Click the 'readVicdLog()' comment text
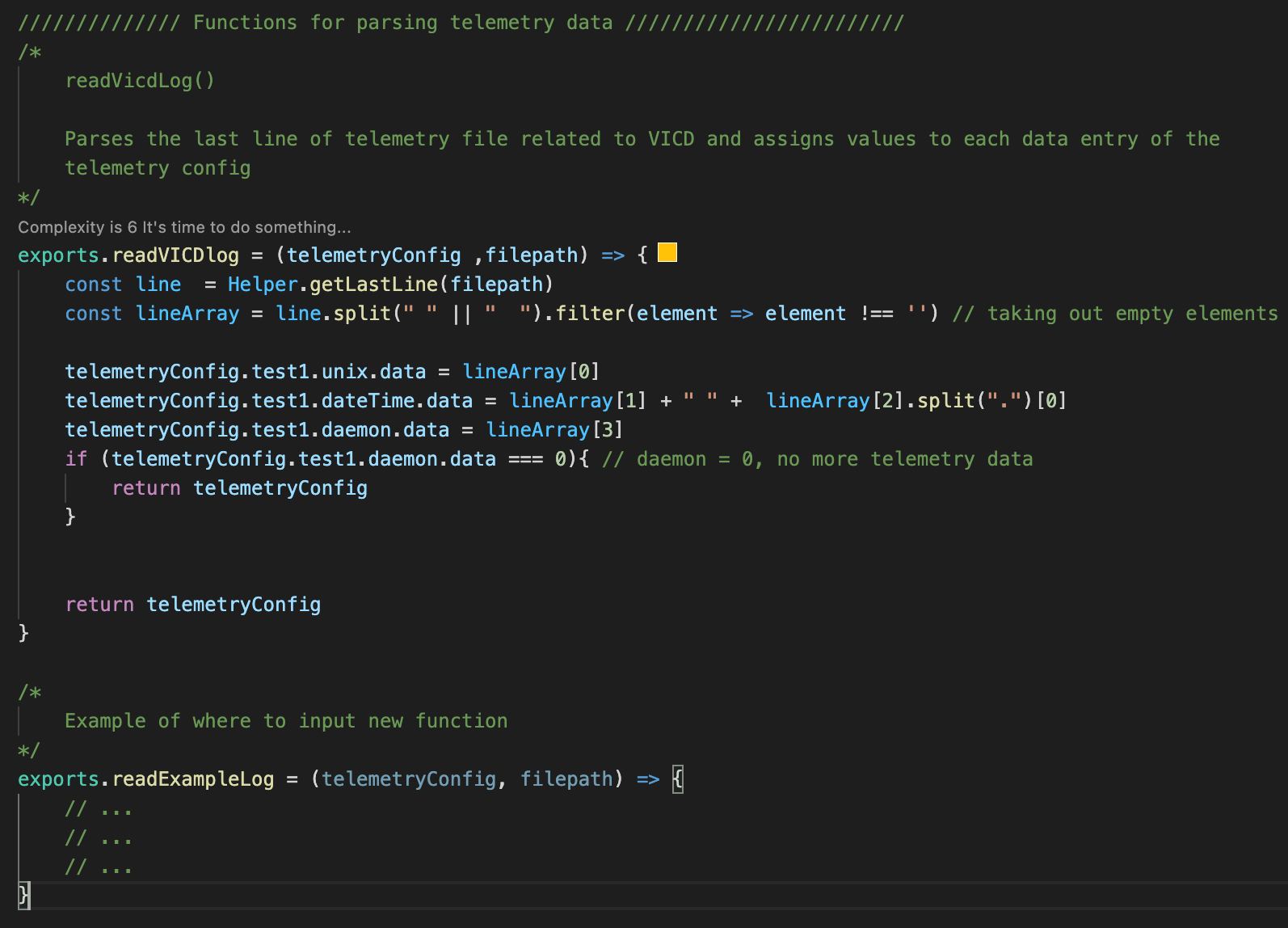This screenshot has width=1288, height=928. (x=140, y=81)
